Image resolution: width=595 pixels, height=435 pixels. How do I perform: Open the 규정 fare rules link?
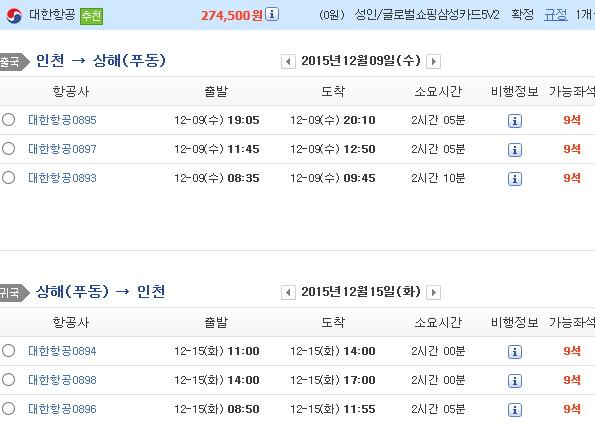click(556, 15)
